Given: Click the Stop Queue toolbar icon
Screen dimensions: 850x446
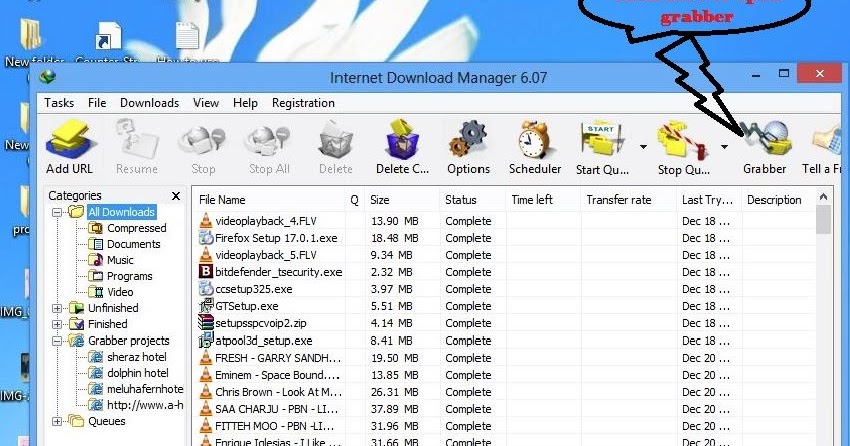Looking at the screenshot, I should tap(683, 141).
